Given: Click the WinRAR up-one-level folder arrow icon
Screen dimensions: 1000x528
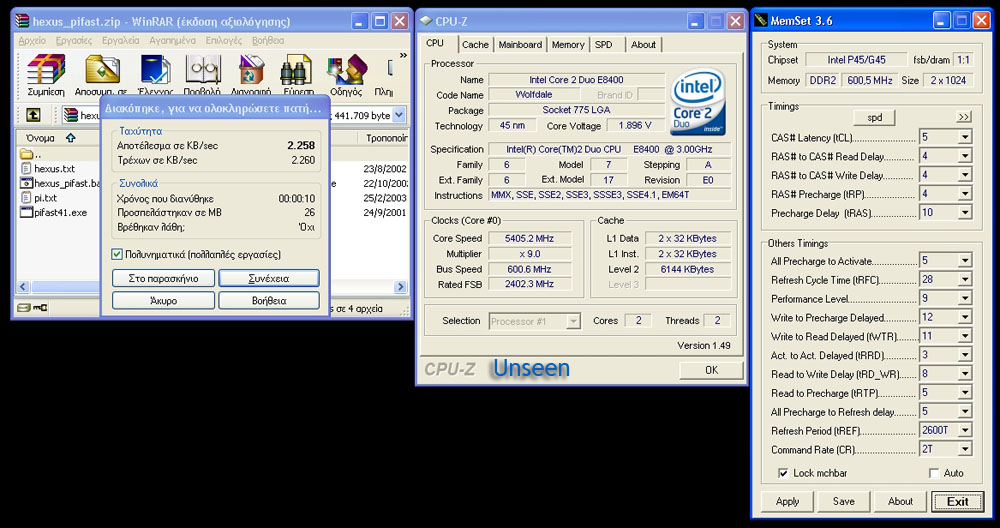Looking at the screenshot, I should (33, 115).
